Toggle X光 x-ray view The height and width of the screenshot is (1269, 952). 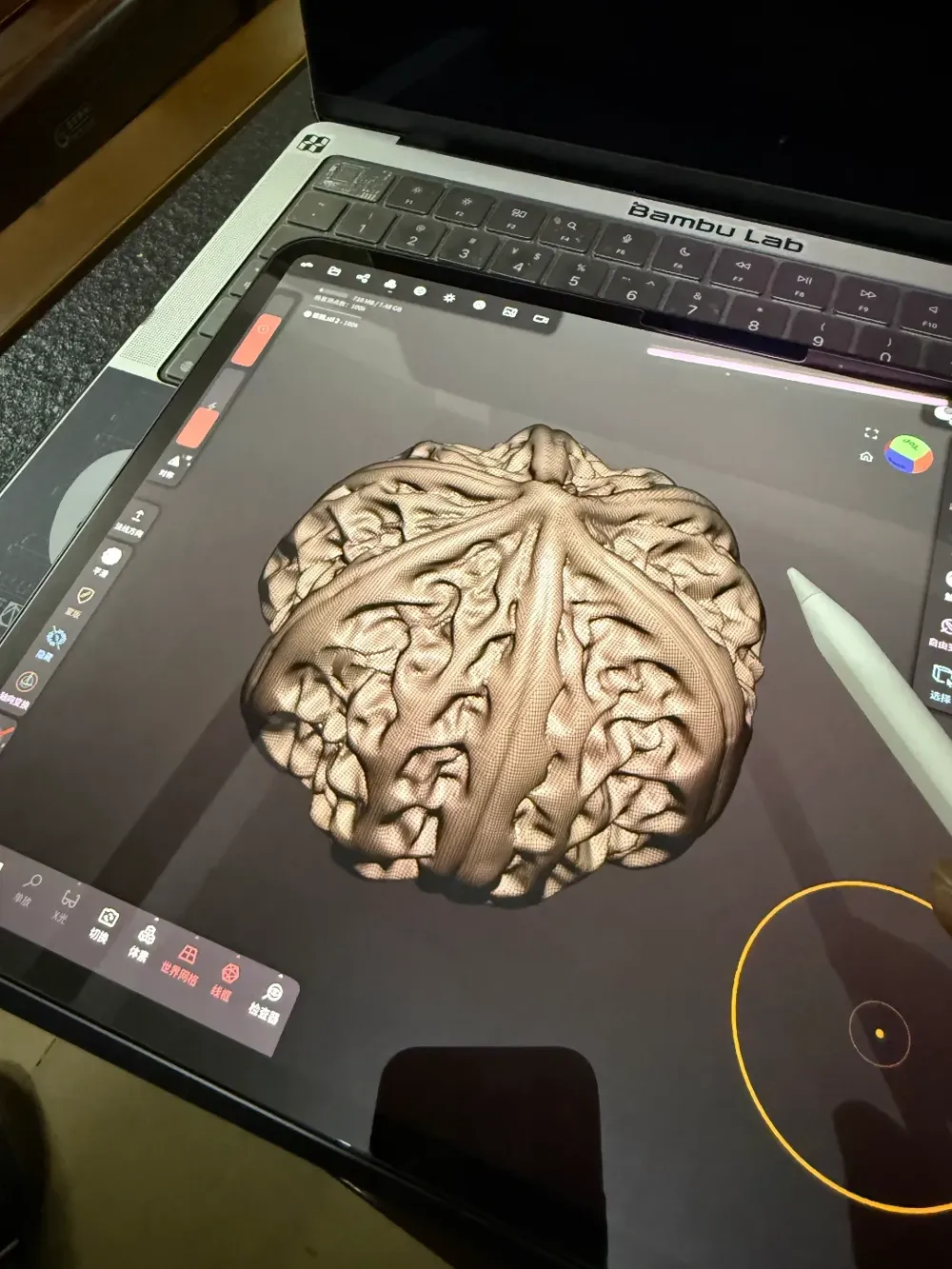click(x=67, y=906)
